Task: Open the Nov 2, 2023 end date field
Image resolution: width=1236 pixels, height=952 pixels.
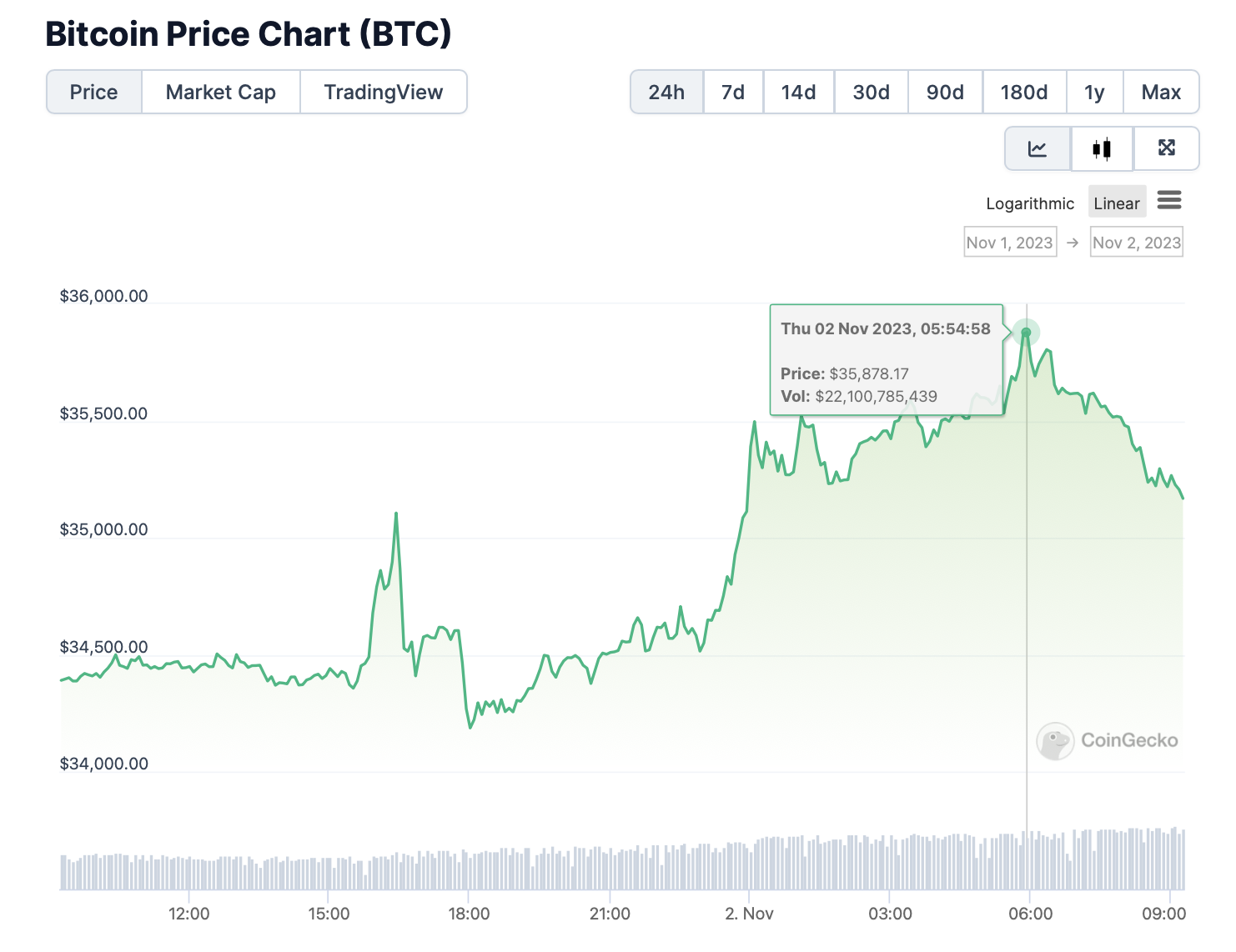Action: 1137,243
